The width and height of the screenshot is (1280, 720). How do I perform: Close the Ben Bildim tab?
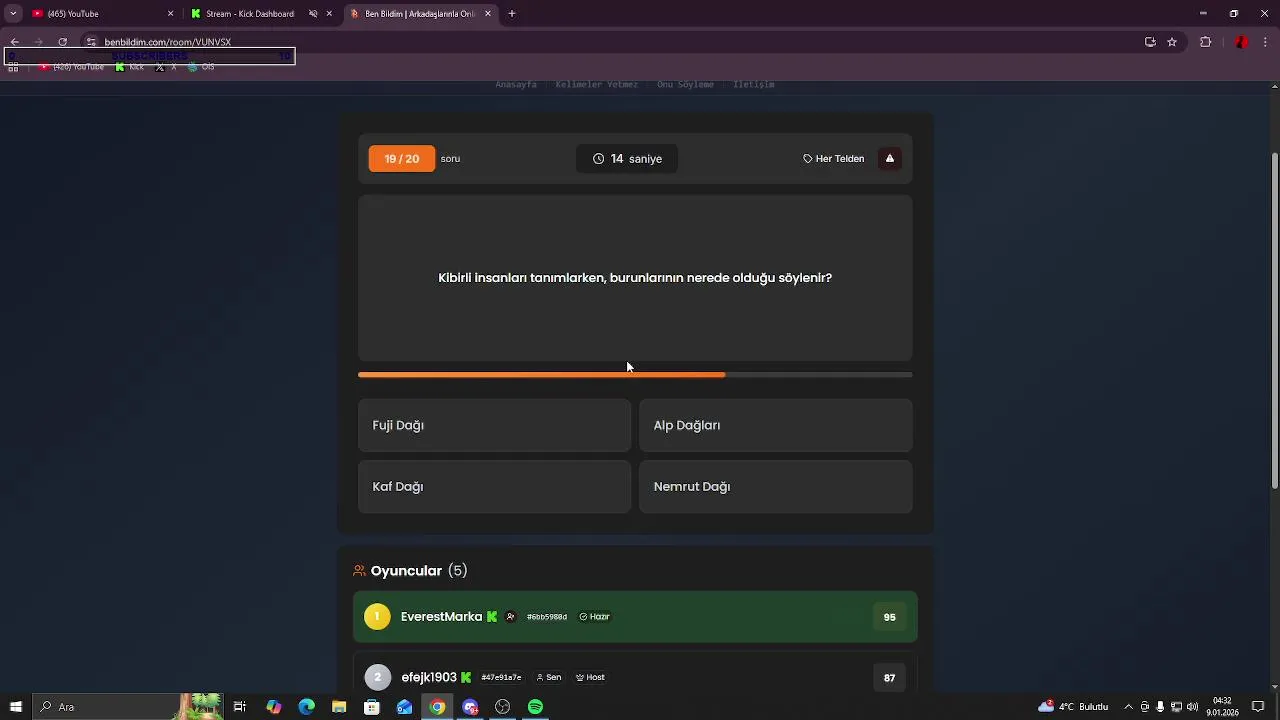click(488, 14)
